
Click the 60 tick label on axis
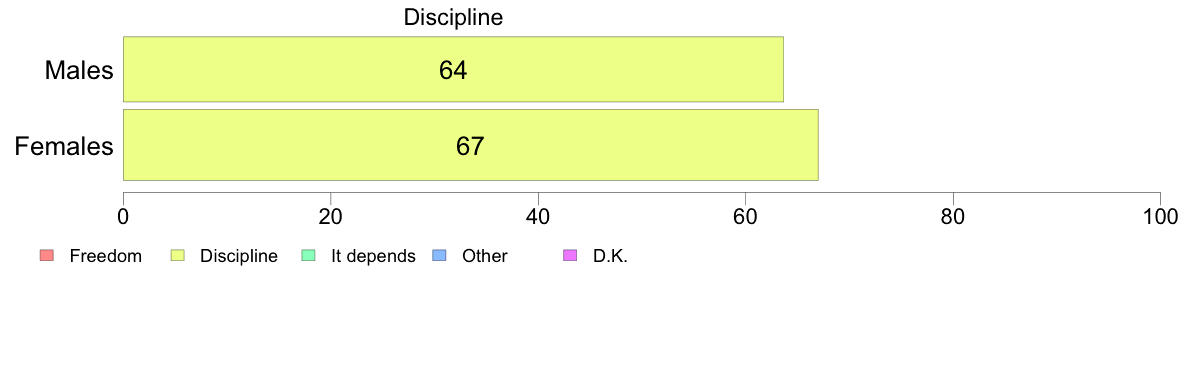point(746,216)
